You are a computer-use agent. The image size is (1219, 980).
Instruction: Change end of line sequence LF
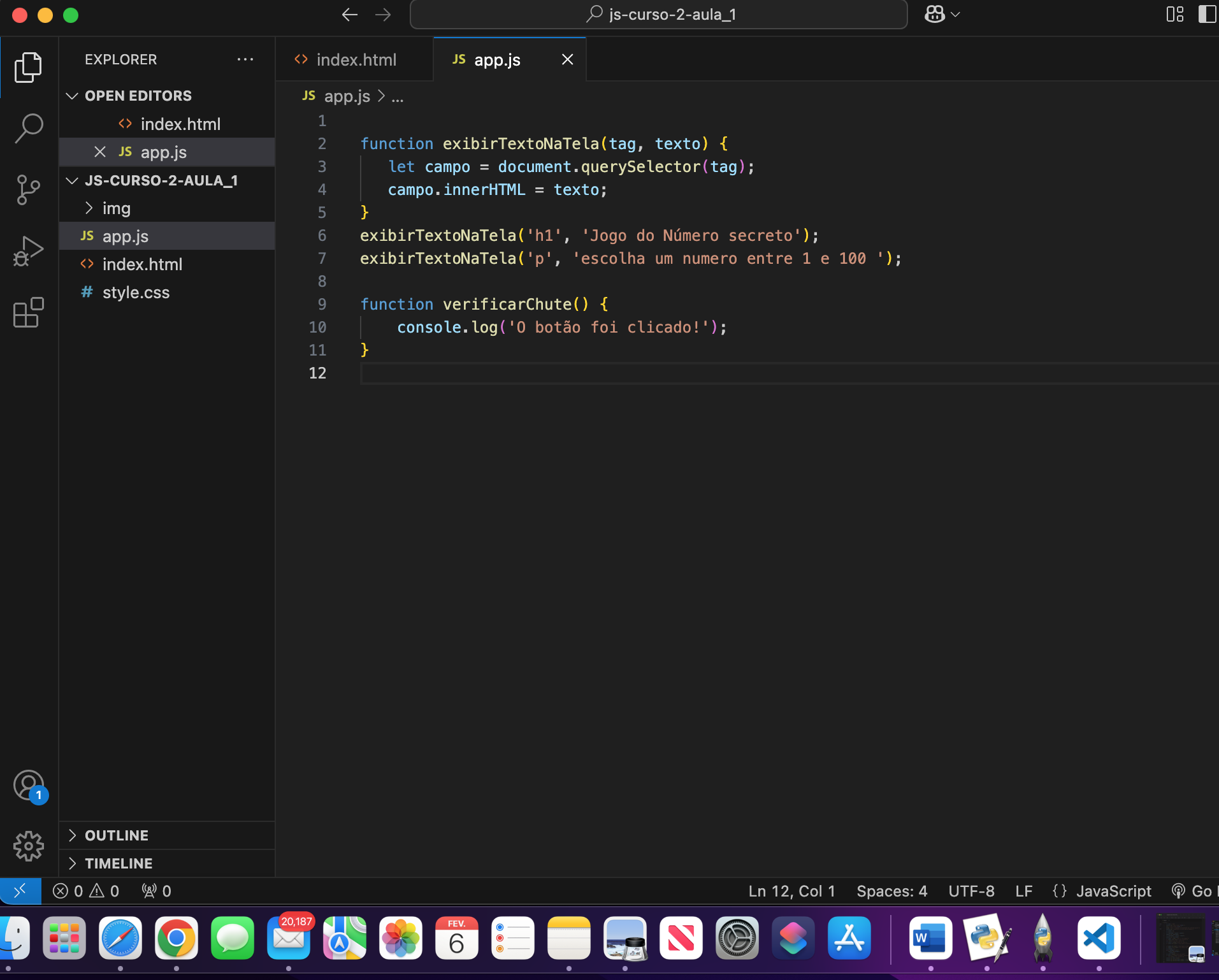coord(1023,891)
